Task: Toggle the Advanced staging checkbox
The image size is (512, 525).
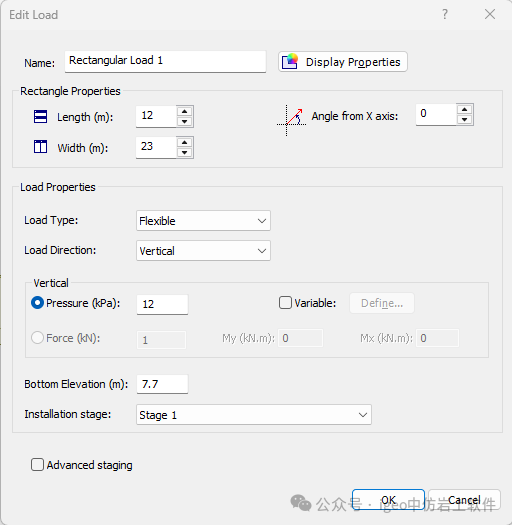Action: point(37,465)
